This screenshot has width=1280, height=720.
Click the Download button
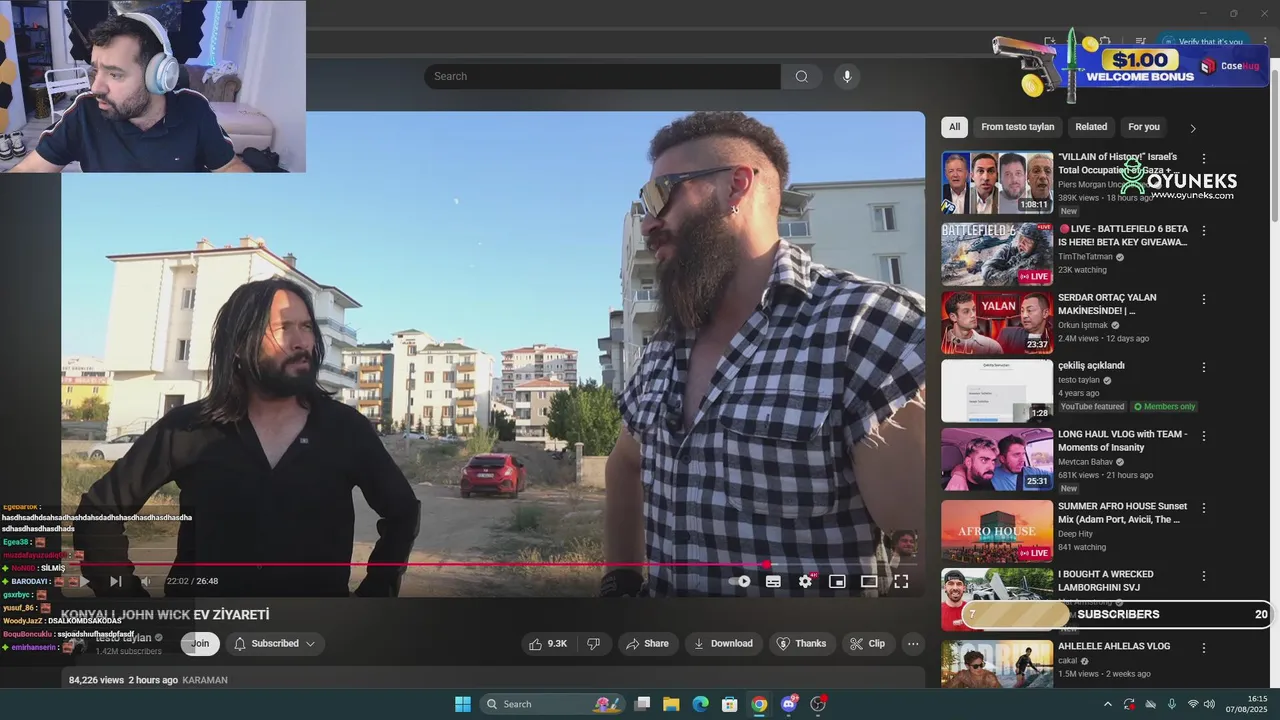pos(723,644)
